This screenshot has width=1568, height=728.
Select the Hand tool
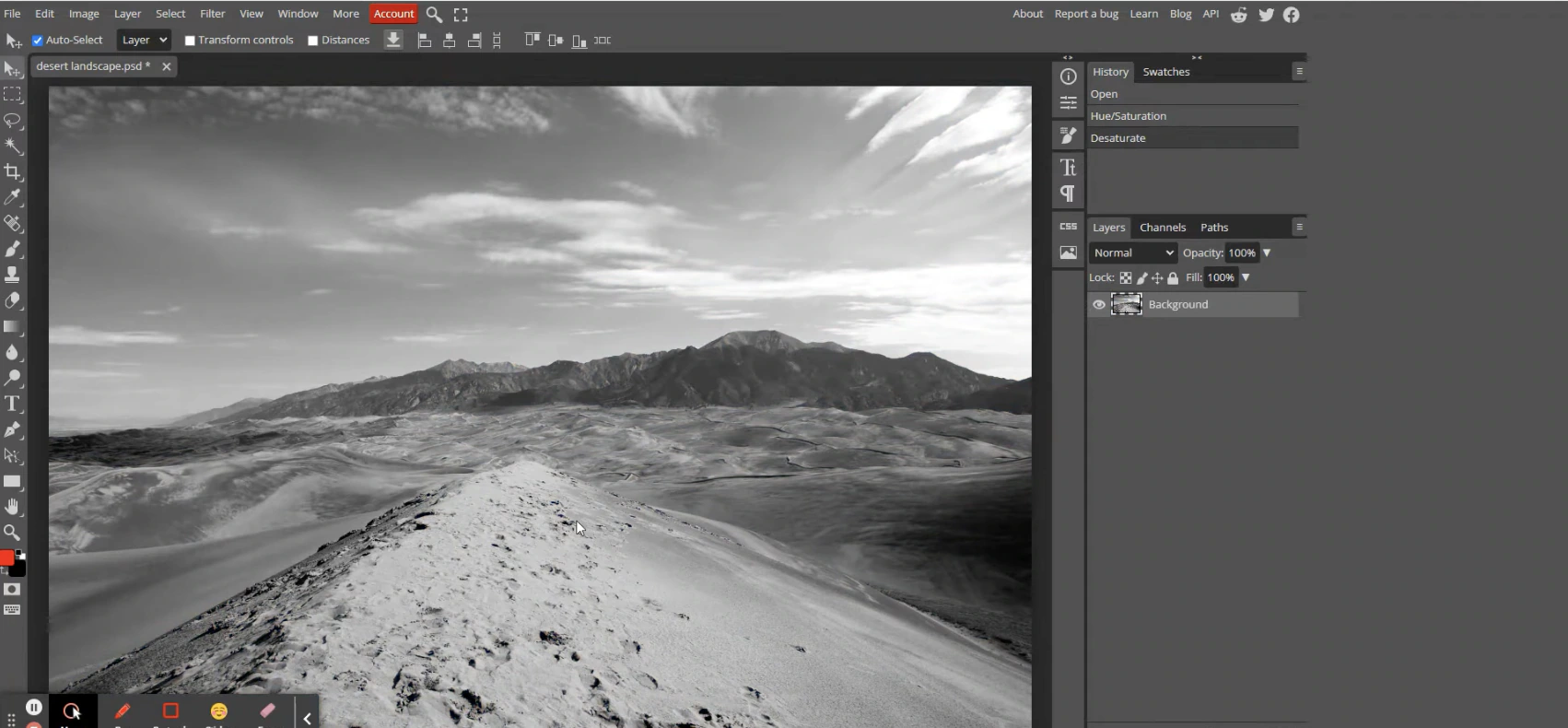click(x=12, y=507)
